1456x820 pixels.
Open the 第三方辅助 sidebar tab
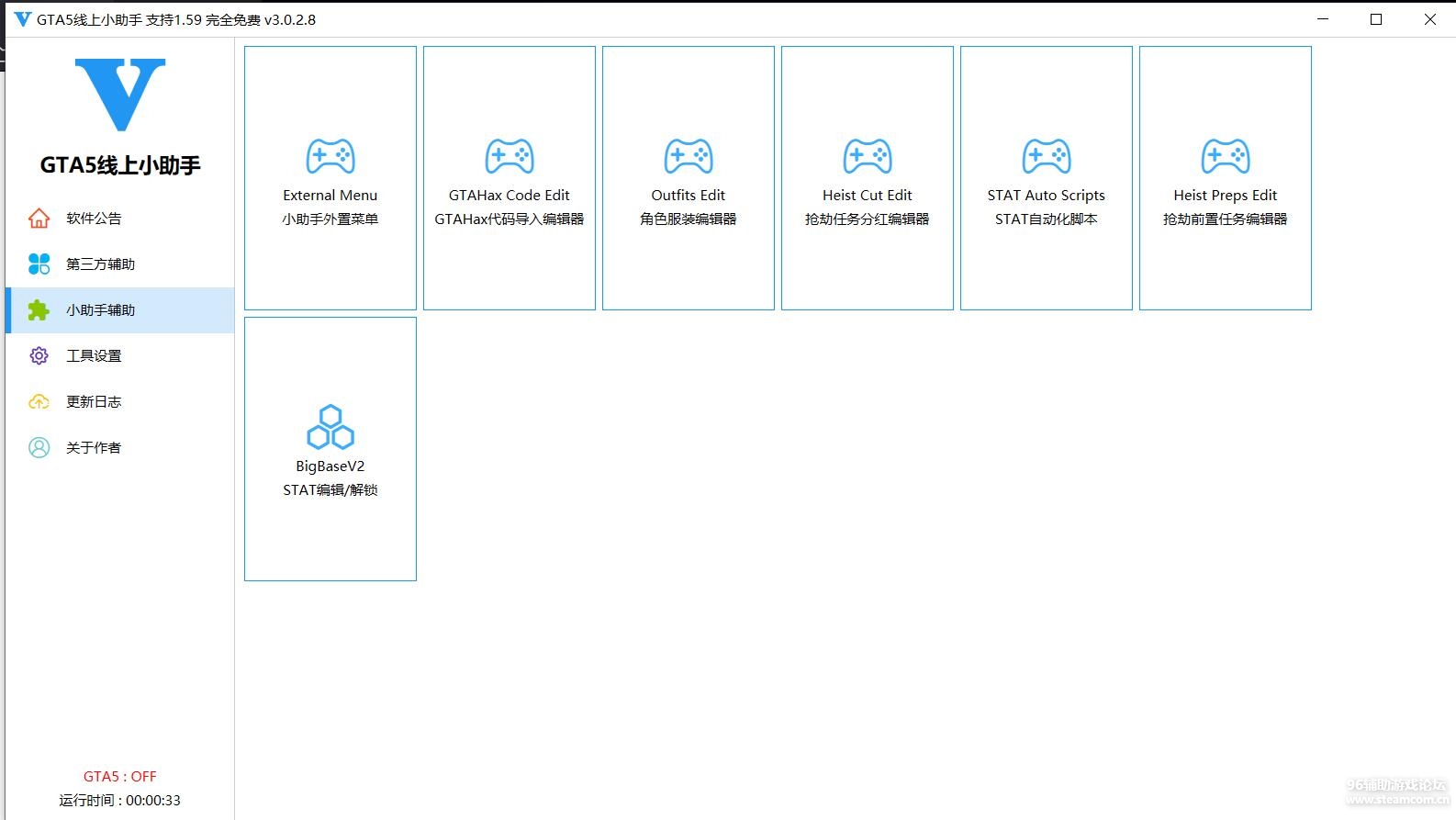pyautogui.click(x=101, y=264)
